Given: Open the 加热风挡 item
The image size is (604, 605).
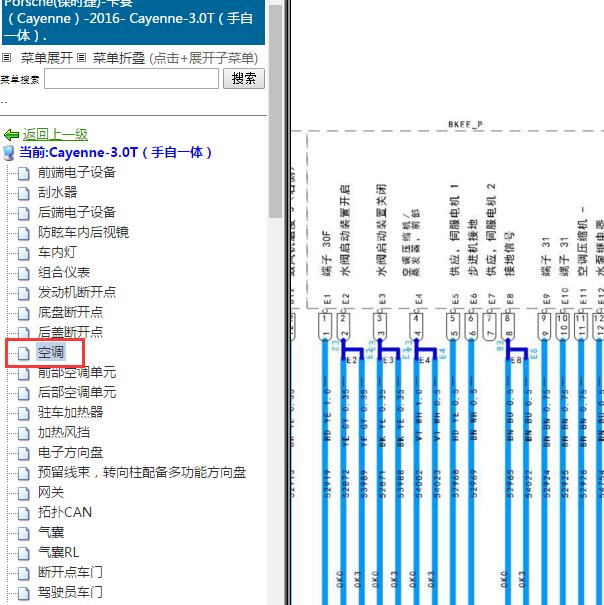Looking at the screenshot, I should click(x=64, y=433).
